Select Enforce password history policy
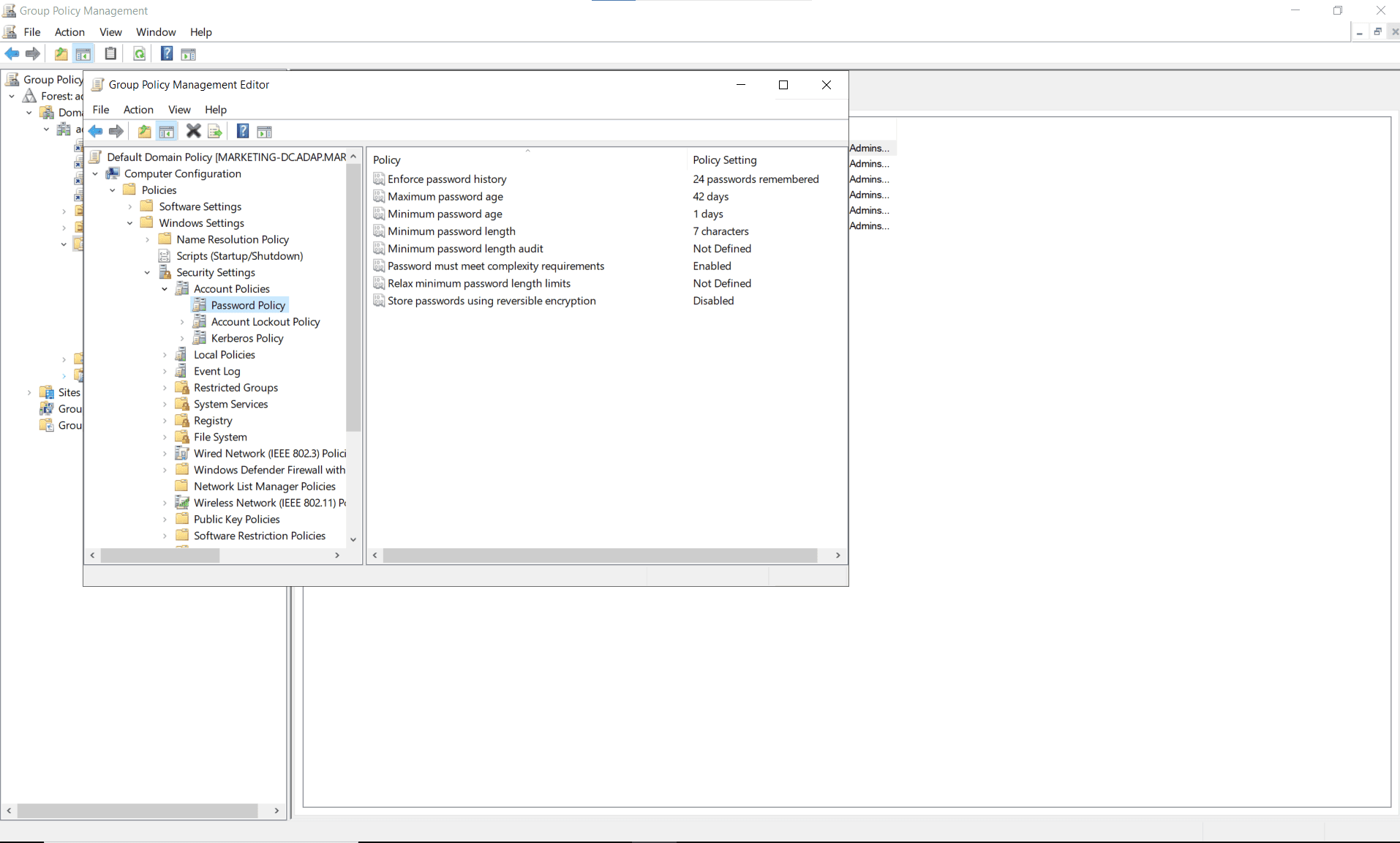1400x843 pixels. (447, 179)
